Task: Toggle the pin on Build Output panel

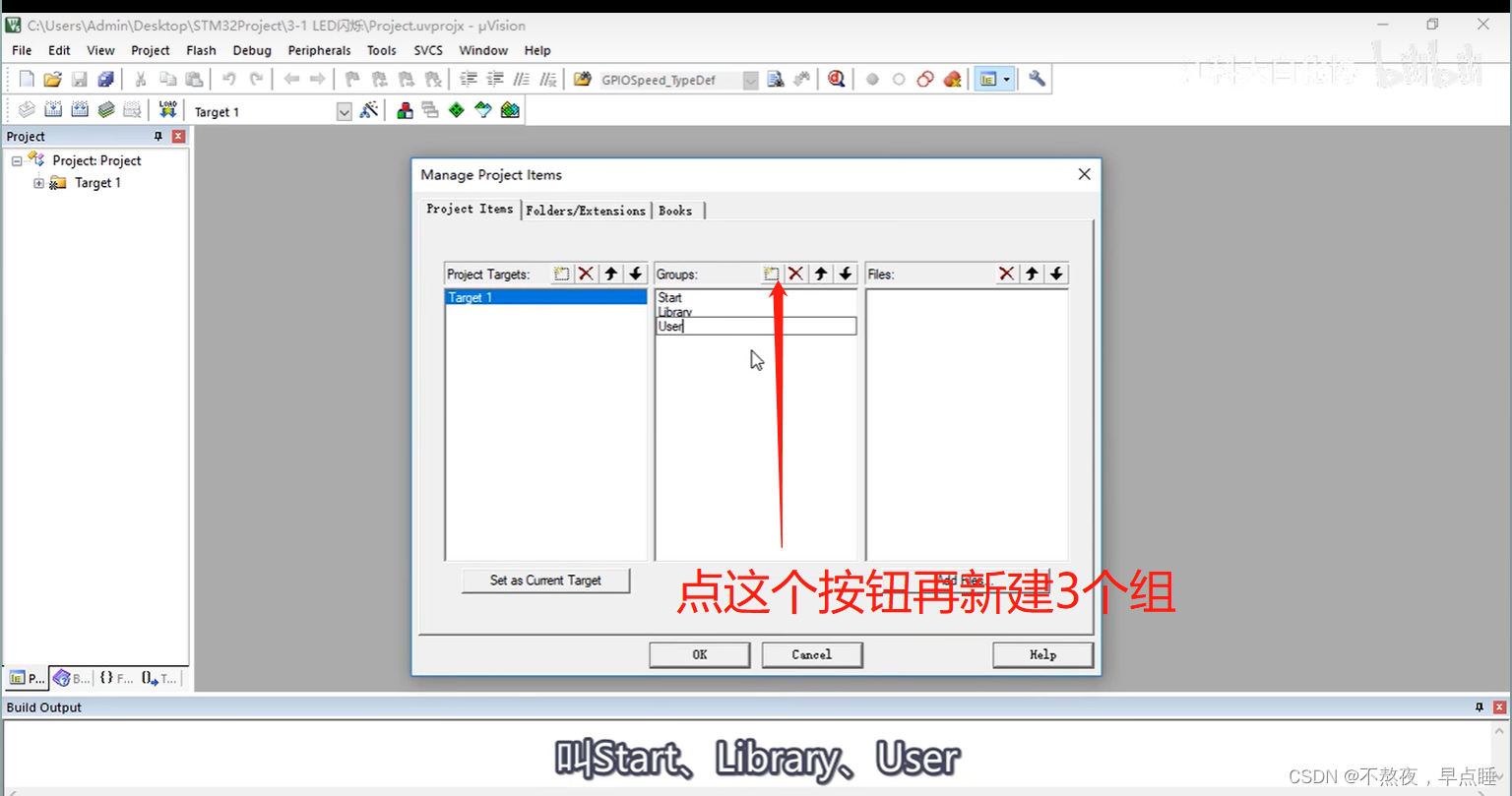Action: coord(1479,706)
